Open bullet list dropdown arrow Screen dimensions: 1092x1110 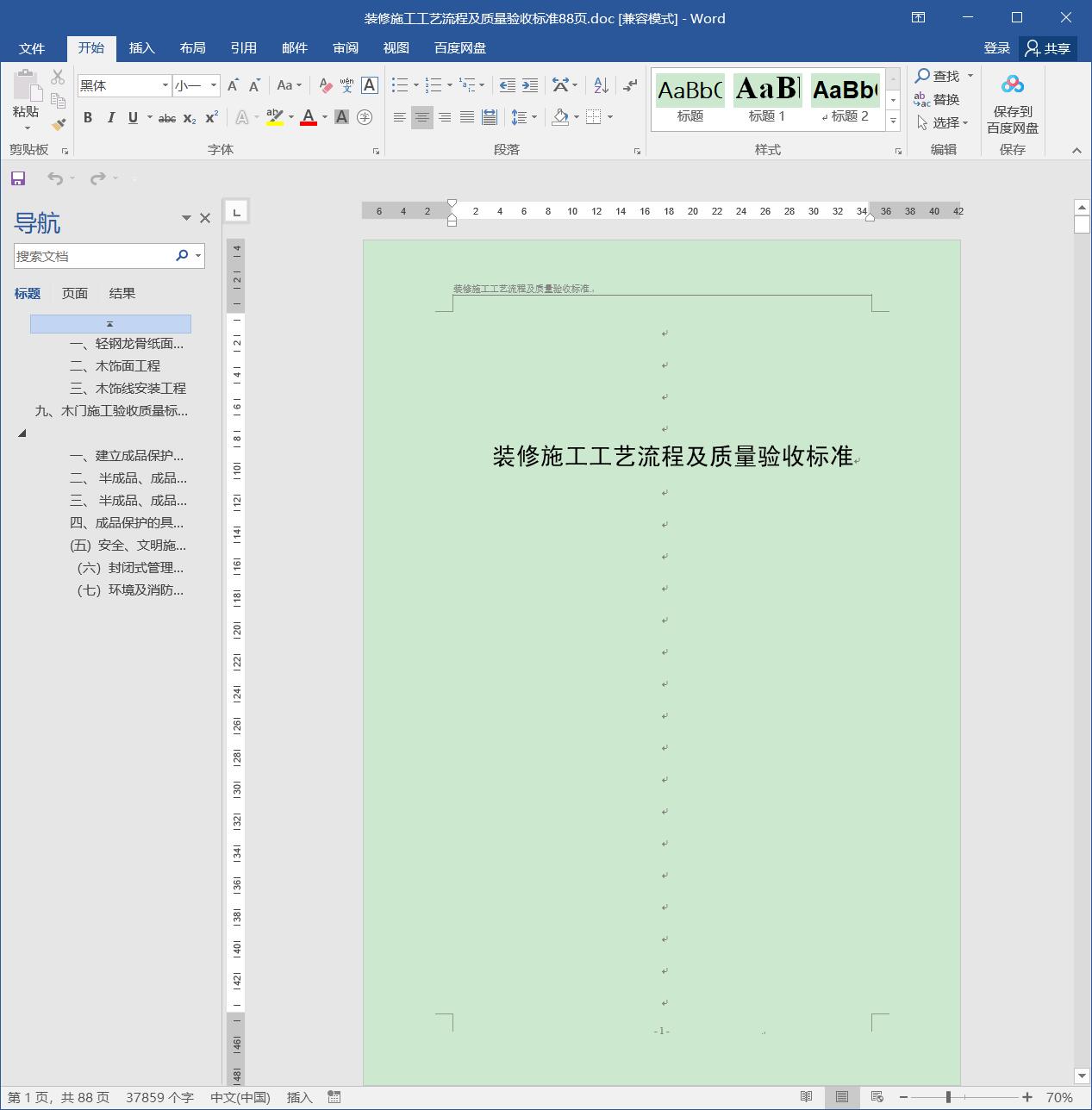[x=416, y=85]
